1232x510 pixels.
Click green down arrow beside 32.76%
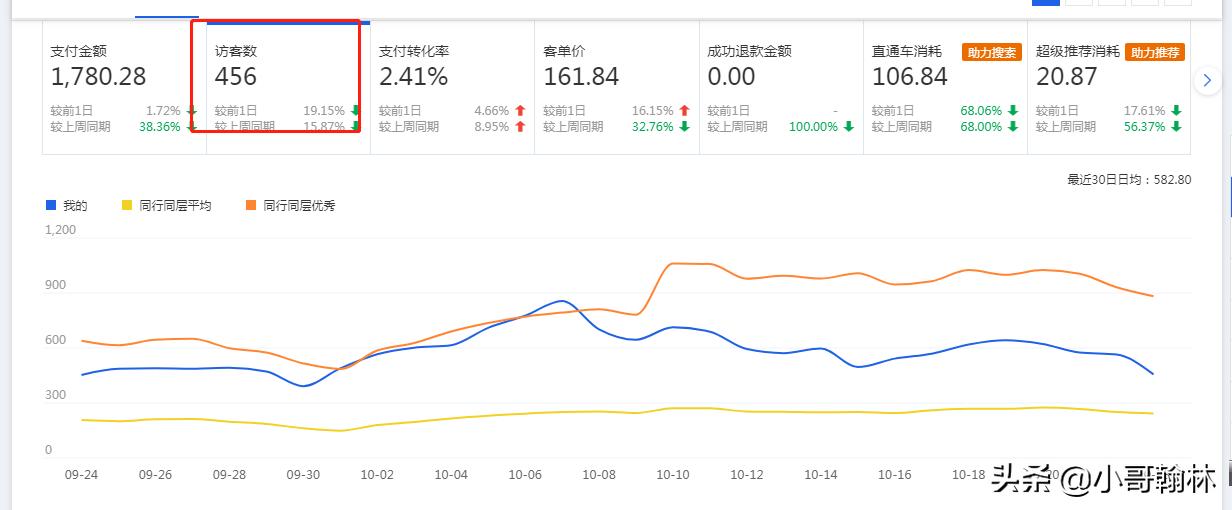pos(684,127)
